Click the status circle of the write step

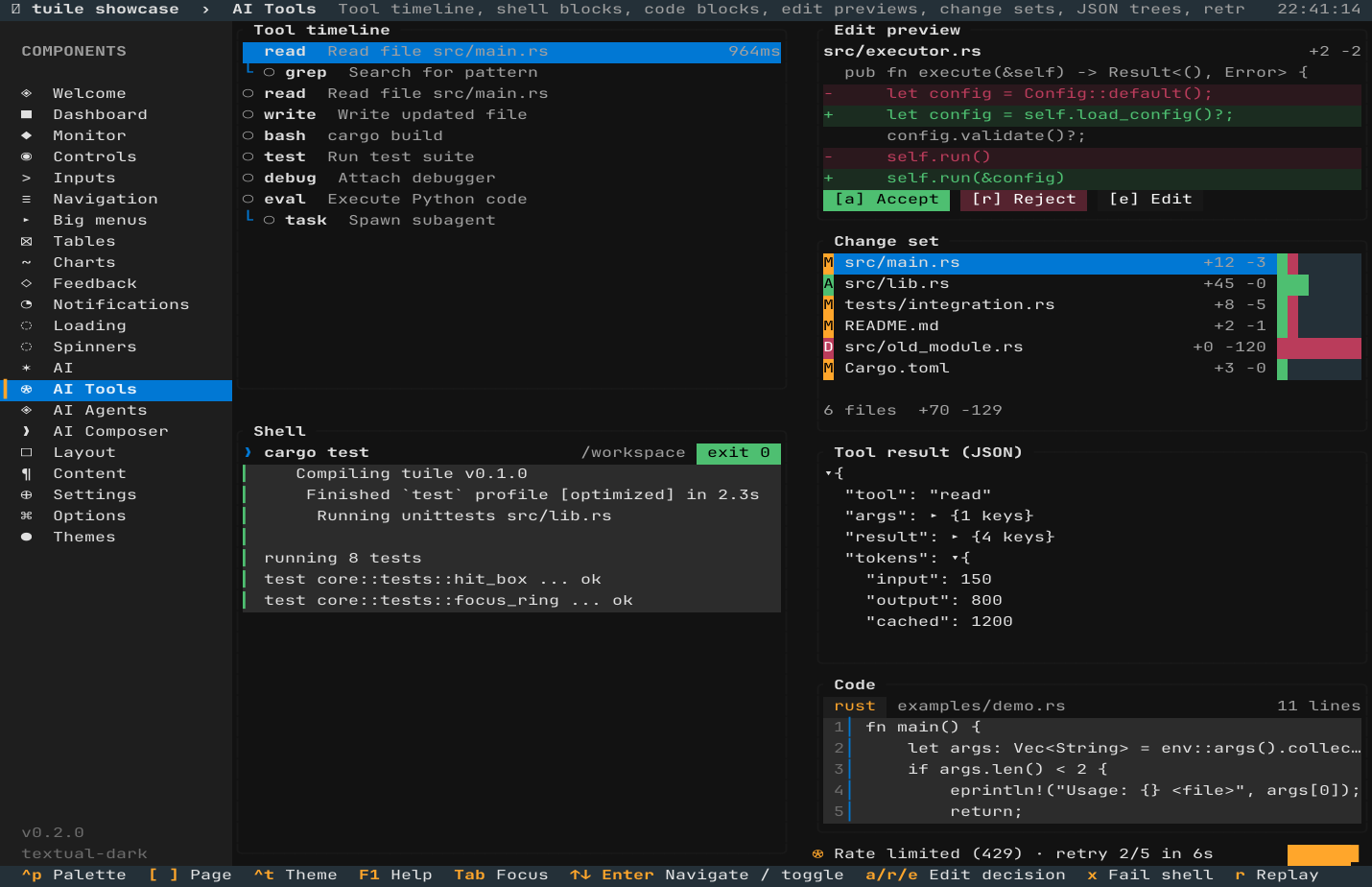(248, 114)
